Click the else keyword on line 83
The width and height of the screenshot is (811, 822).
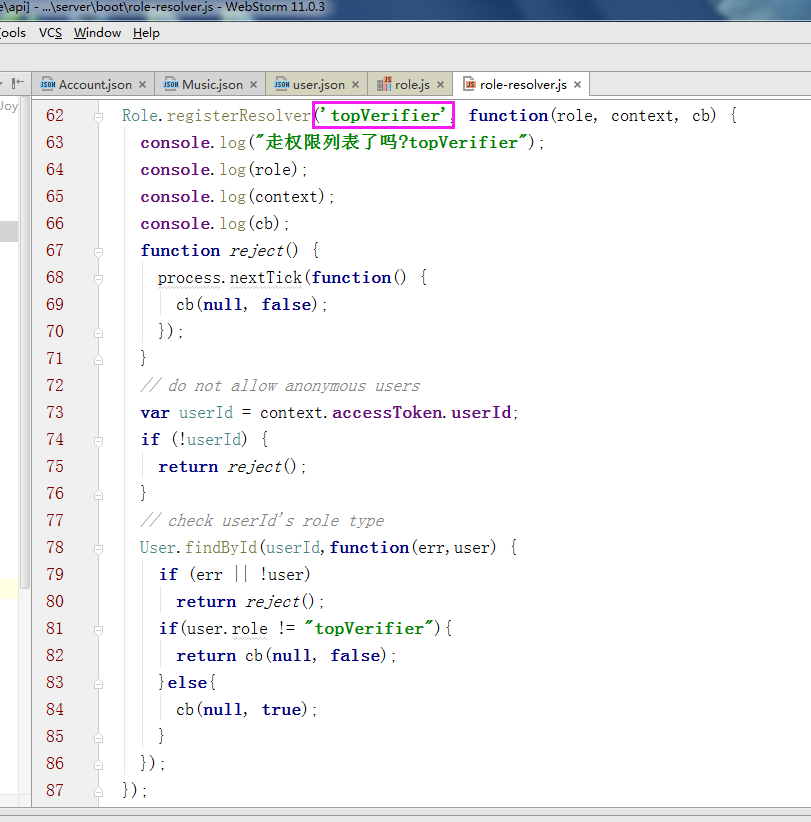pyautogui.click(x=187, y=683)
